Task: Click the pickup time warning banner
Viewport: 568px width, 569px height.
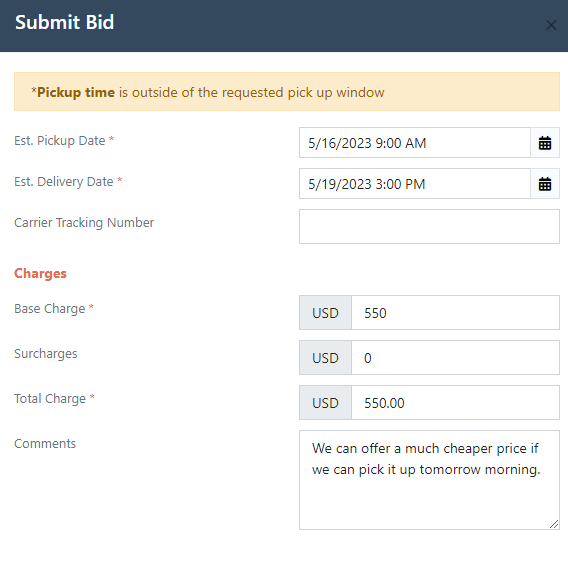Action: click(287, 91)
